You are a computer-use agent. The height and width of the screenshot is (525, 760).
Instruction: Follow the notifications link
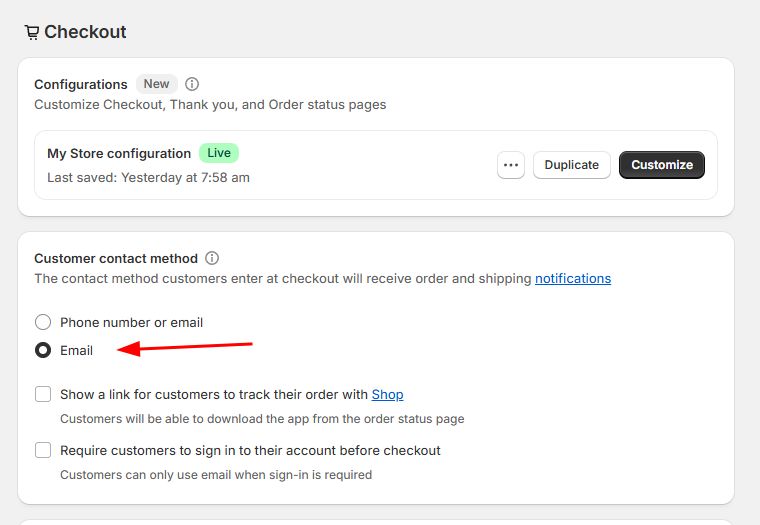point(573,279)
